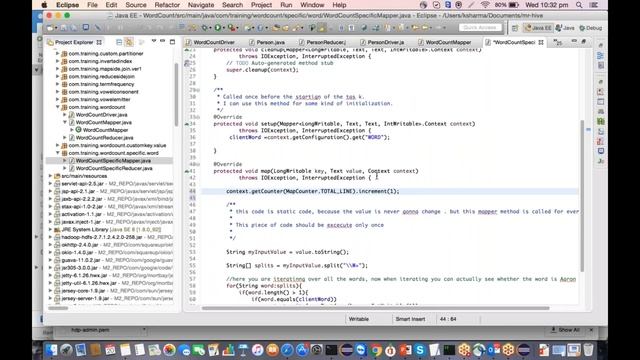Click the override marker beside line 34
The height and width of the screenshot is (360, 640).
pyautogui.click(x=187, y=124)
